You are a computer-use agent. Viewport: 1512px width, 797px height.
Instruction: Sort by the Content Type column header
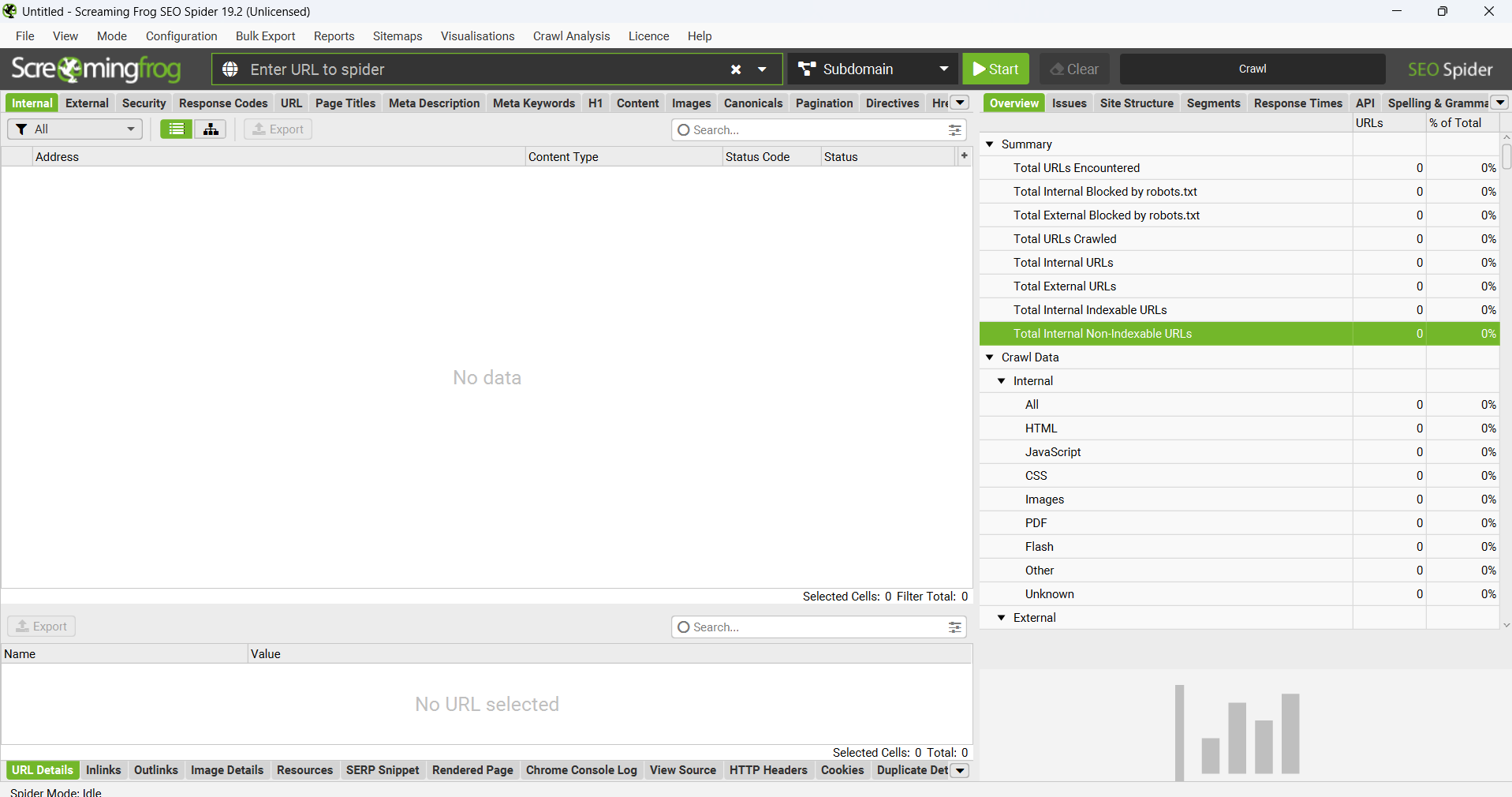tap(624, 157)
